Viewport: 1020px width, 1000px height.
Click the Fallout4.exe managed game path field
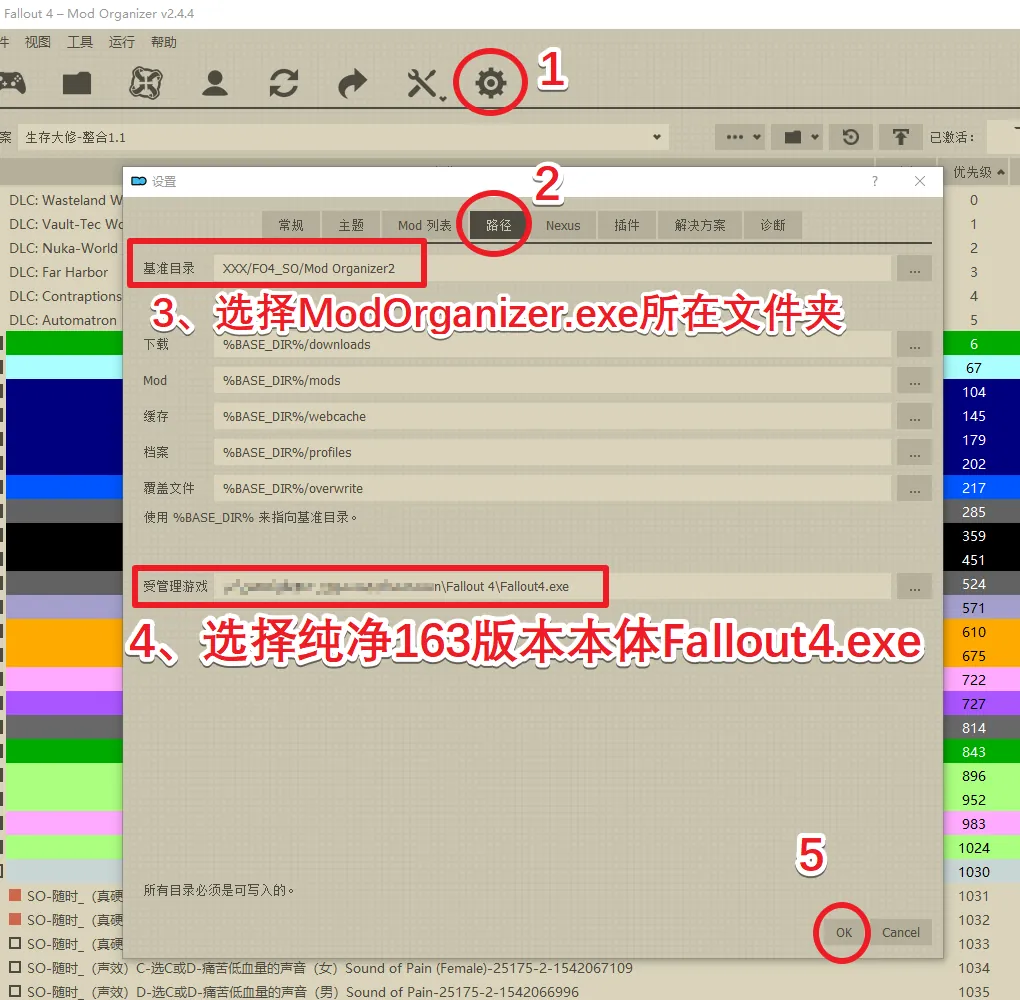(552, 586)
